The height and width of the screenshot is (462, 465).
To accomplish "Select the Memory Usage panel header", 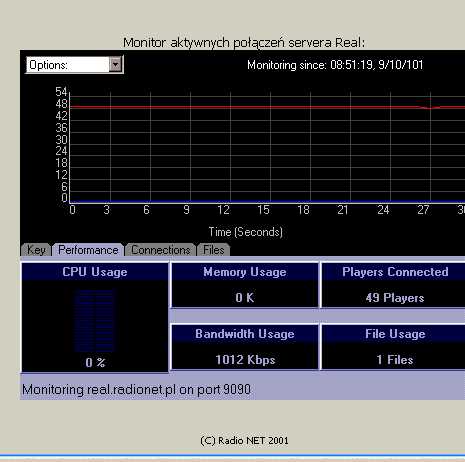I will (245, 272).
